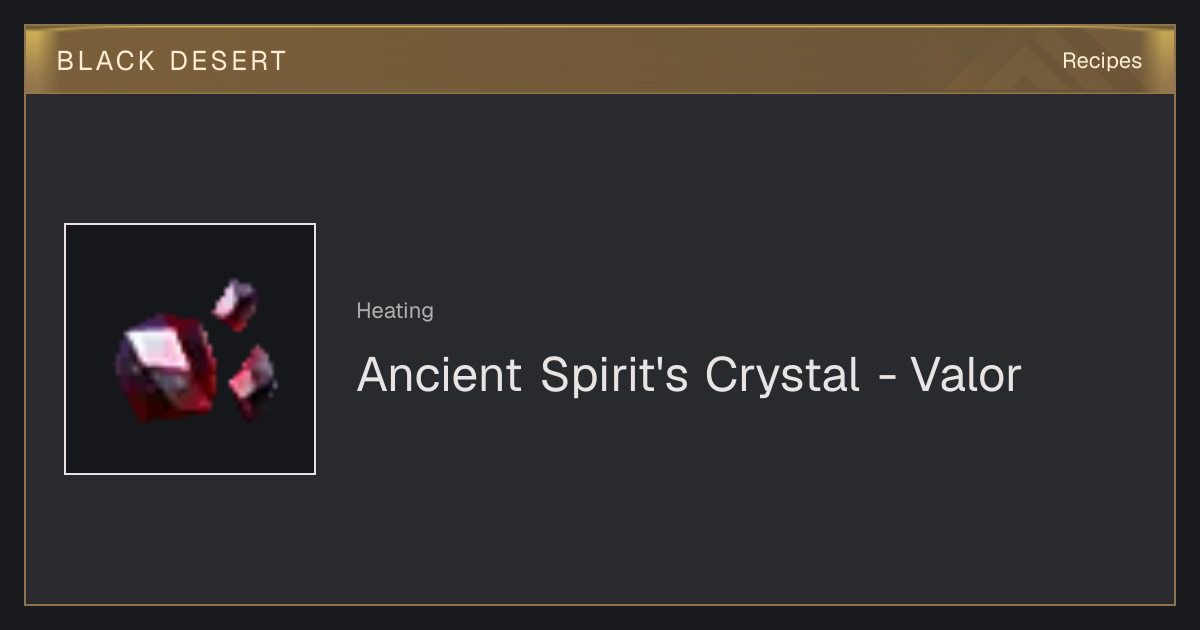Screen dimensions: 1200x630
Task: Click the word DESERT in the header
Action: [228, 61]
